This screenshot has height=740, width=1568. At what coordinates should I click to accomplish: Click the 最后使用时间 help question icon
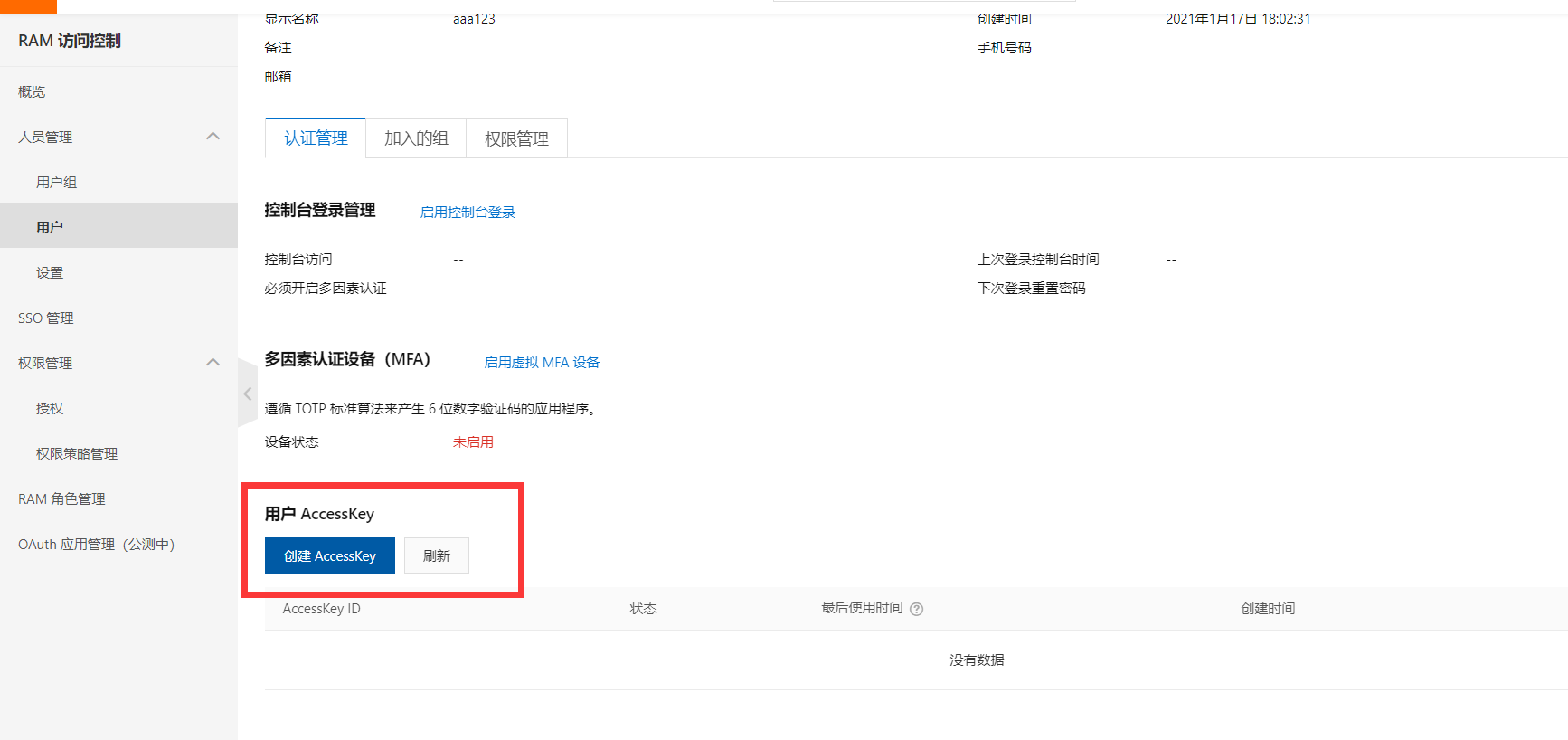[916, 609]
